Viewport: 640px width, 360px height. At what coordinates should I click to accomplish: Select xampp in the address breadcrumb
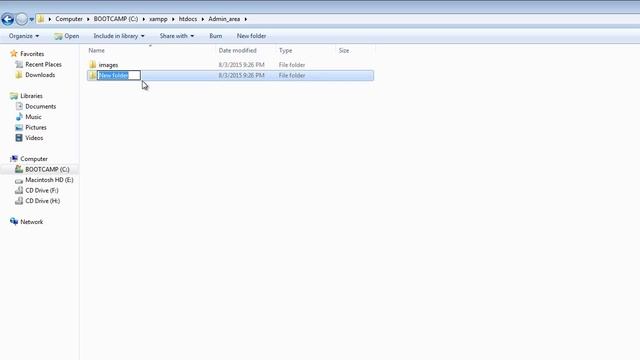[x=158, y=19]
